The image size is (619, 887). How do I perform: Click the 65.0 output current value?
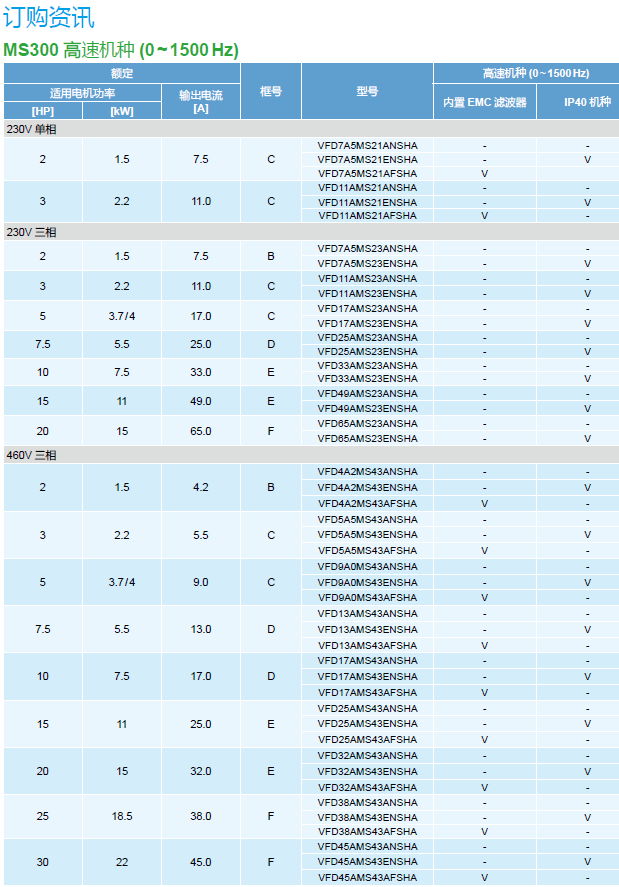pyautogui.click(x=201, y=431)
